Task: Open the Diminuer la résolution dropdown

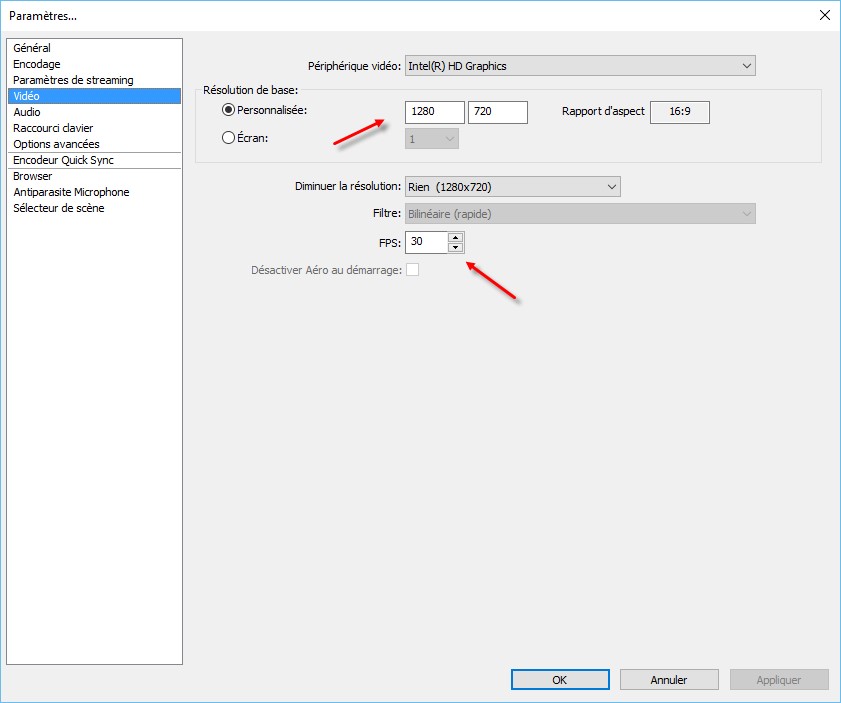Action: (x=512, y=187)
